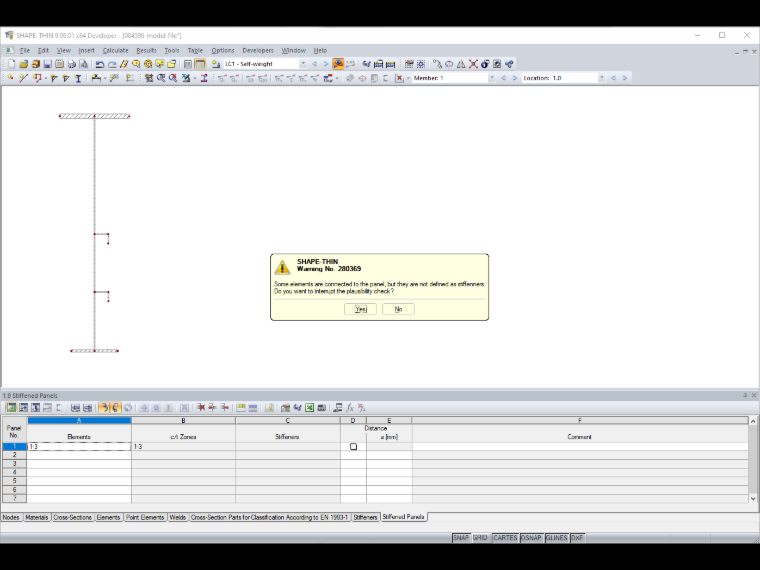Switch to the Point Elements tab

pyautogui.click(x=145, y=517)
